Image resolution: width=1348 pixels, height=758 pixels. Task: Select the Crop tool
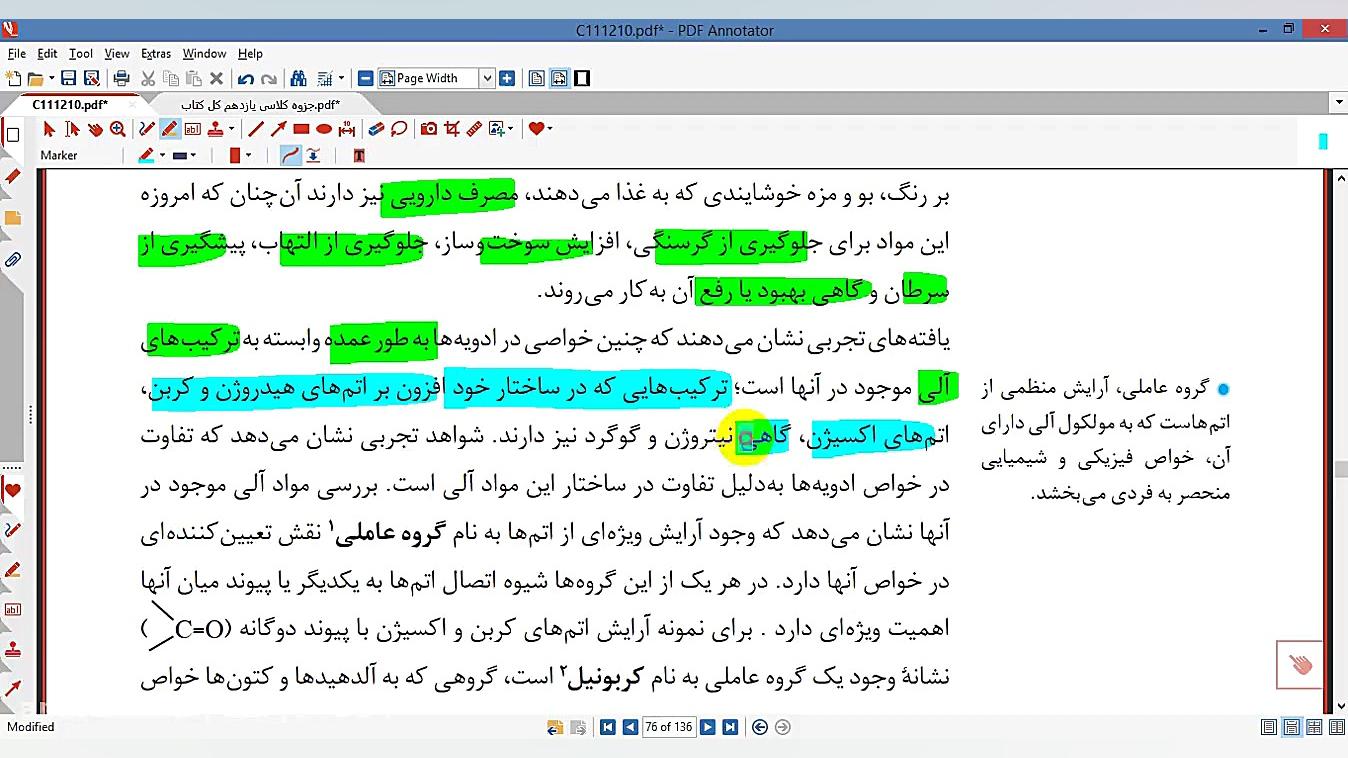(x=452, y=129)
